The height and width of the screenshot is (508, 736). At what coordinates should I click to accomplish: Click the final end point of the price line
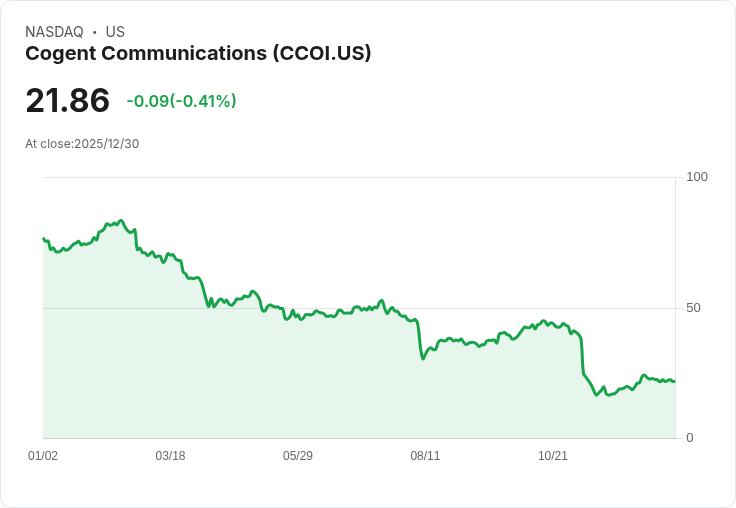pos(675,381)
